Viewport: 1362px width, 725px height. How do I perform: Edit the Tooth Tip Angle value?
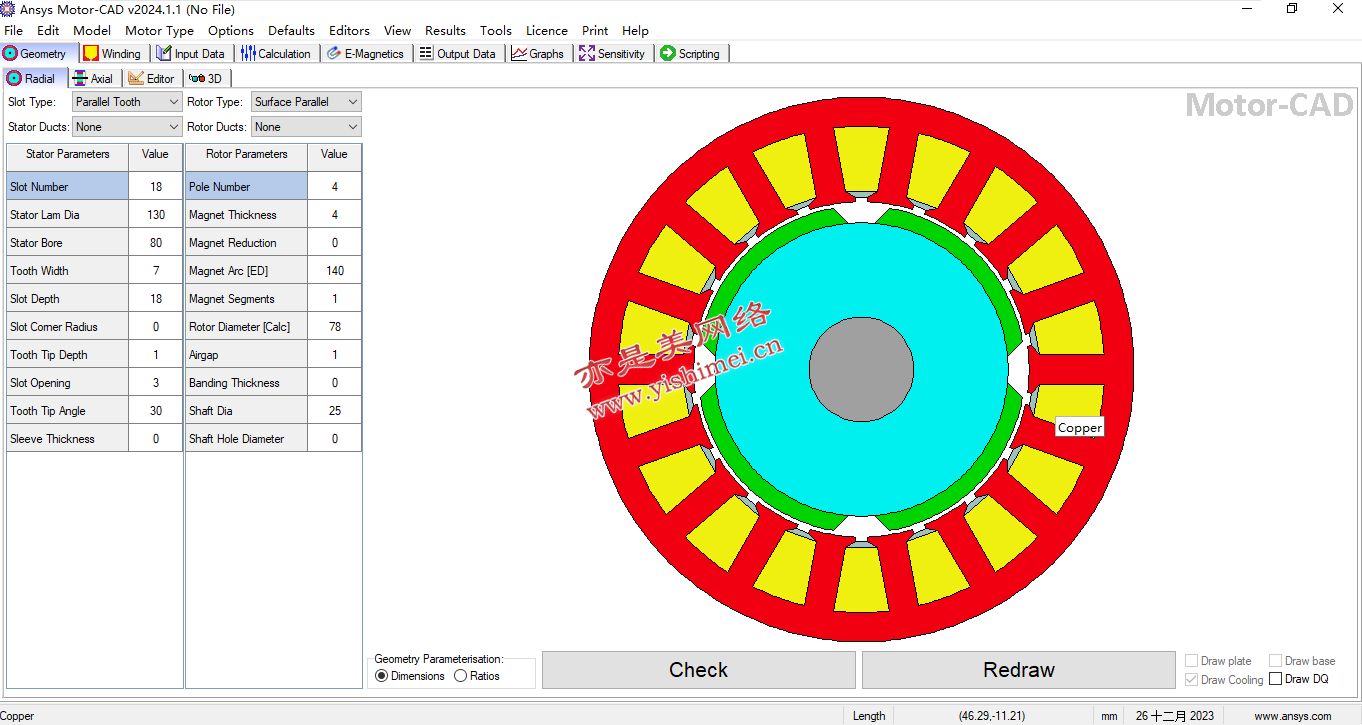[156, 411]
